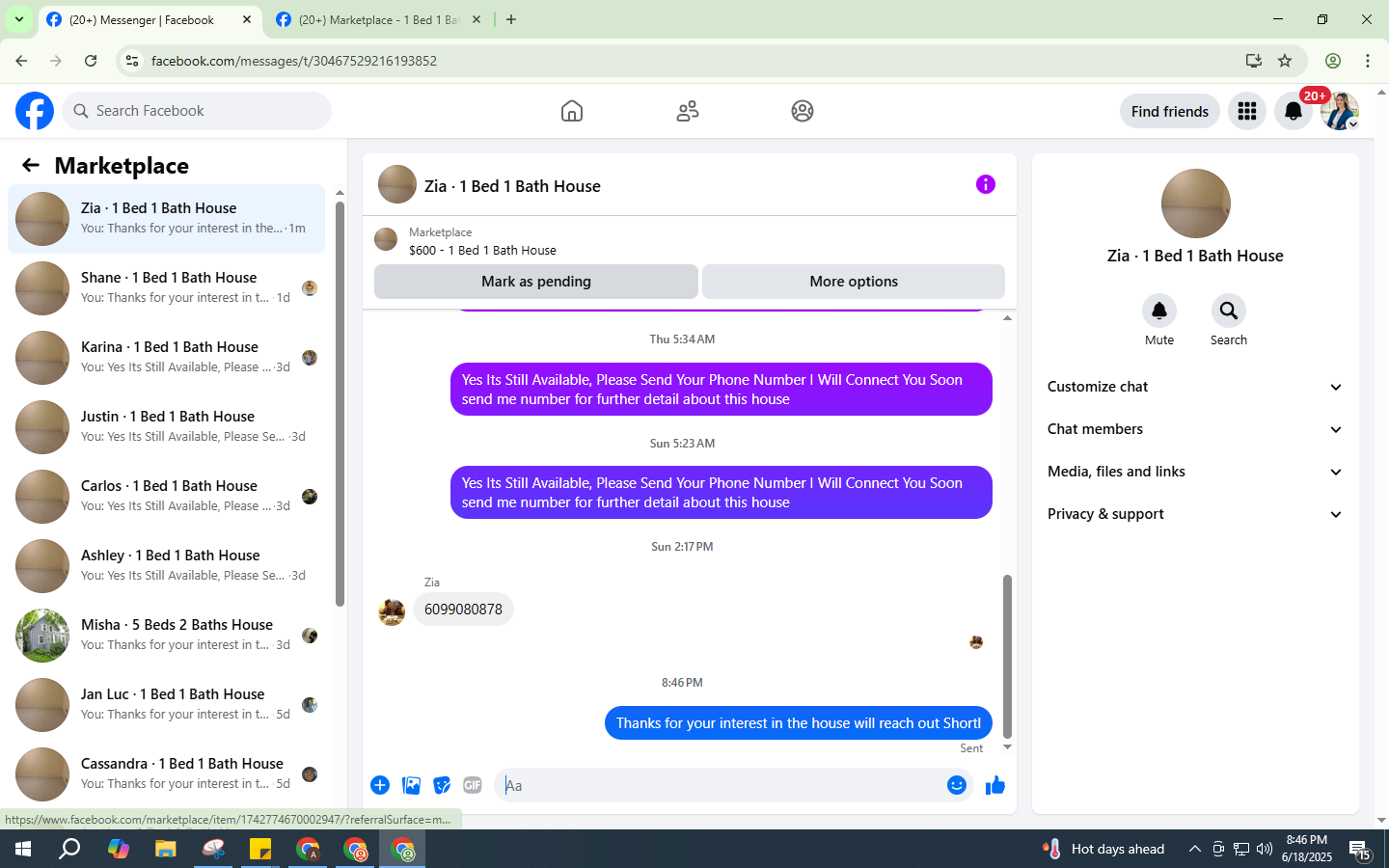This screenshot has width=1389, height=868.
Task: Open File Explorer from taskbar
Action: (x=166, y=849)
